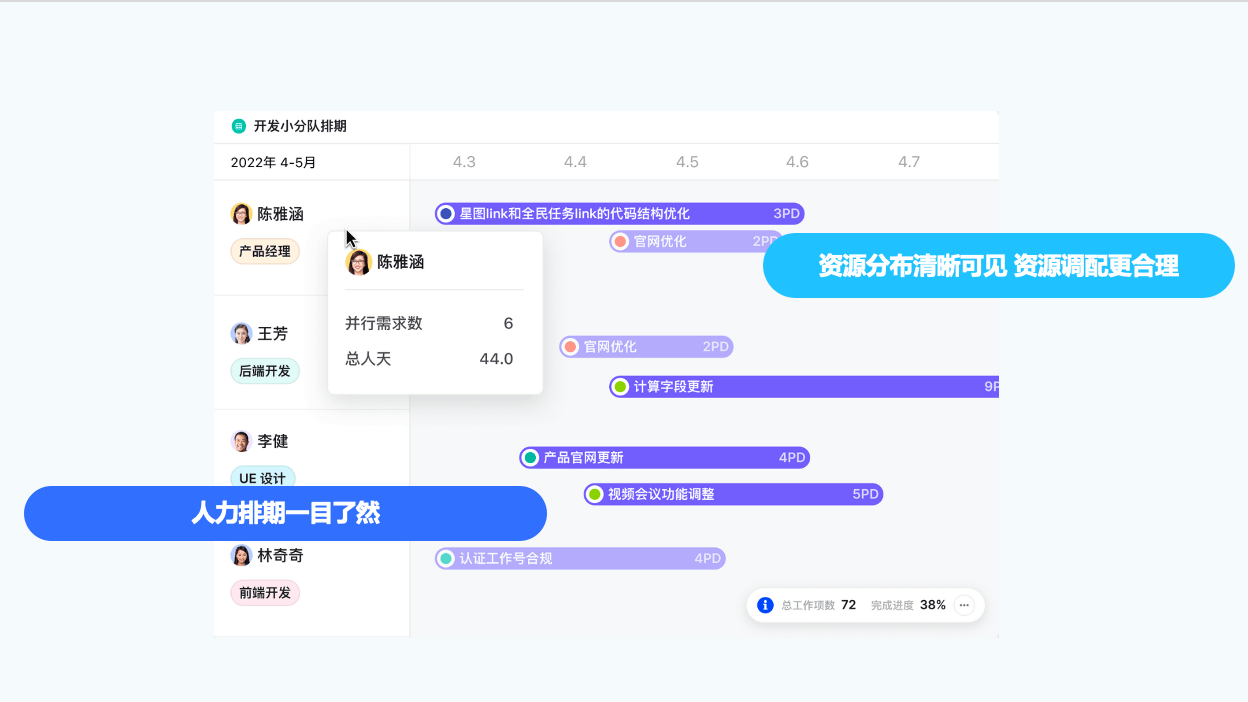Click the status circle on the 产品官网更新 bar

coord(530,458)
